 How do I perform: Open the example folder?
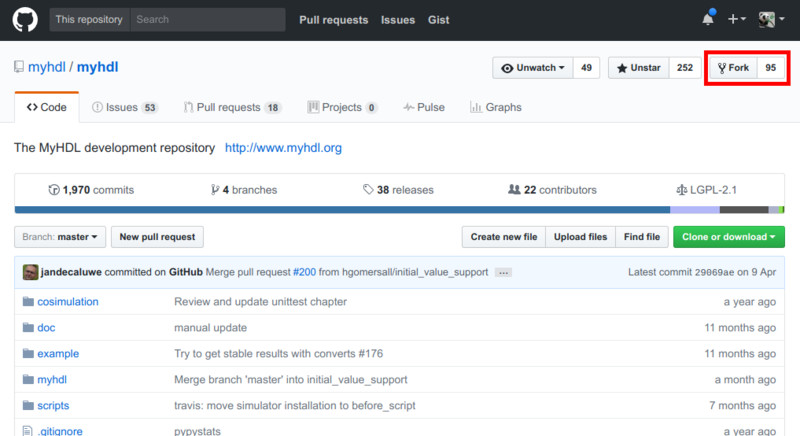pyautogui.click(x=58, y=354)
